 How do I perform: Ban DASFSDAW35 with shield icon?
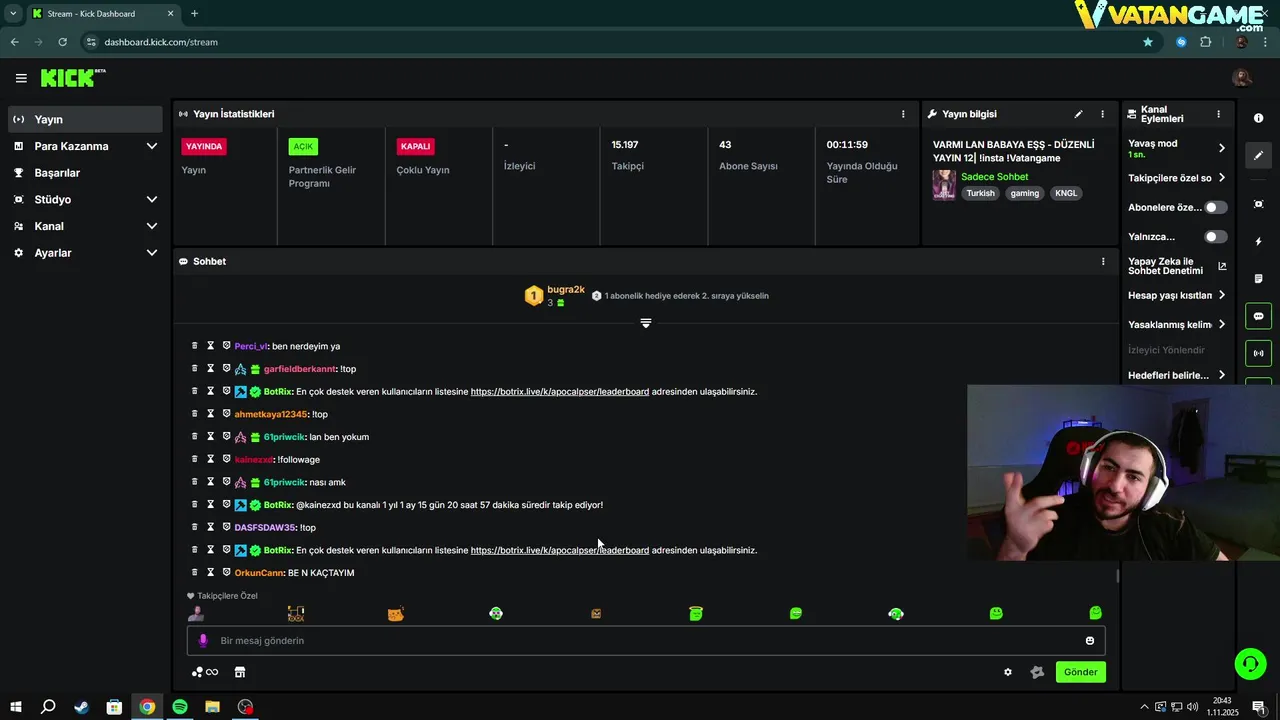[x=227, y=527]
